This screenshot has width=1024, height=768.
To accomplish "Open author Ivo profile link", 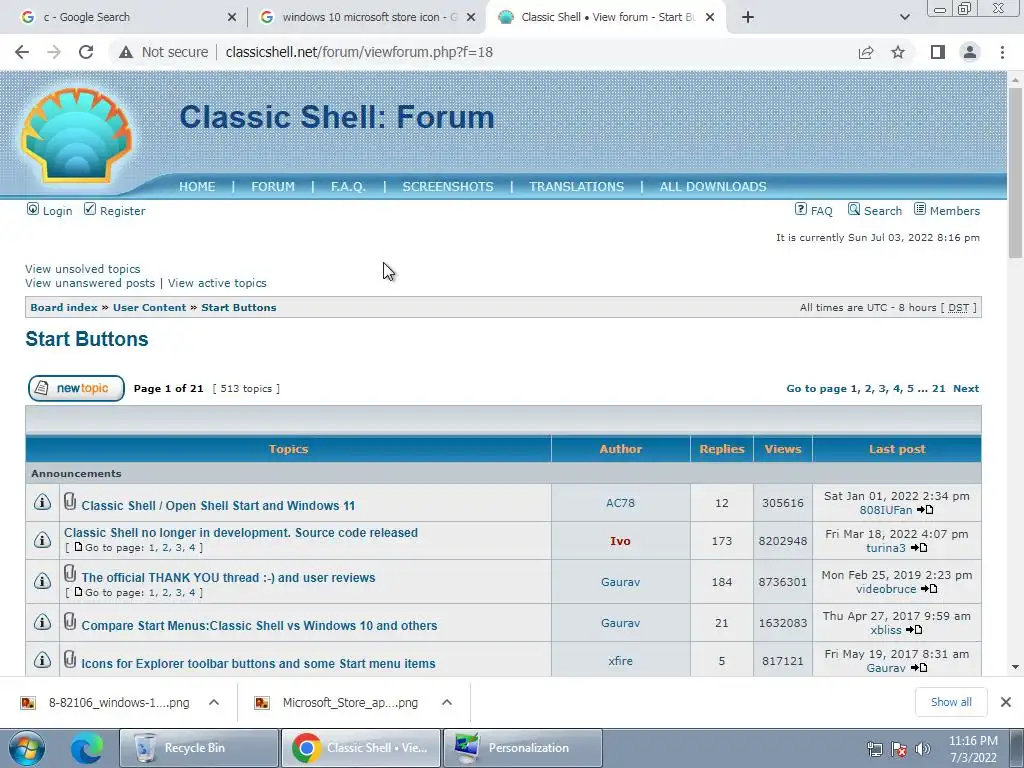I will [x=620, y=541].
